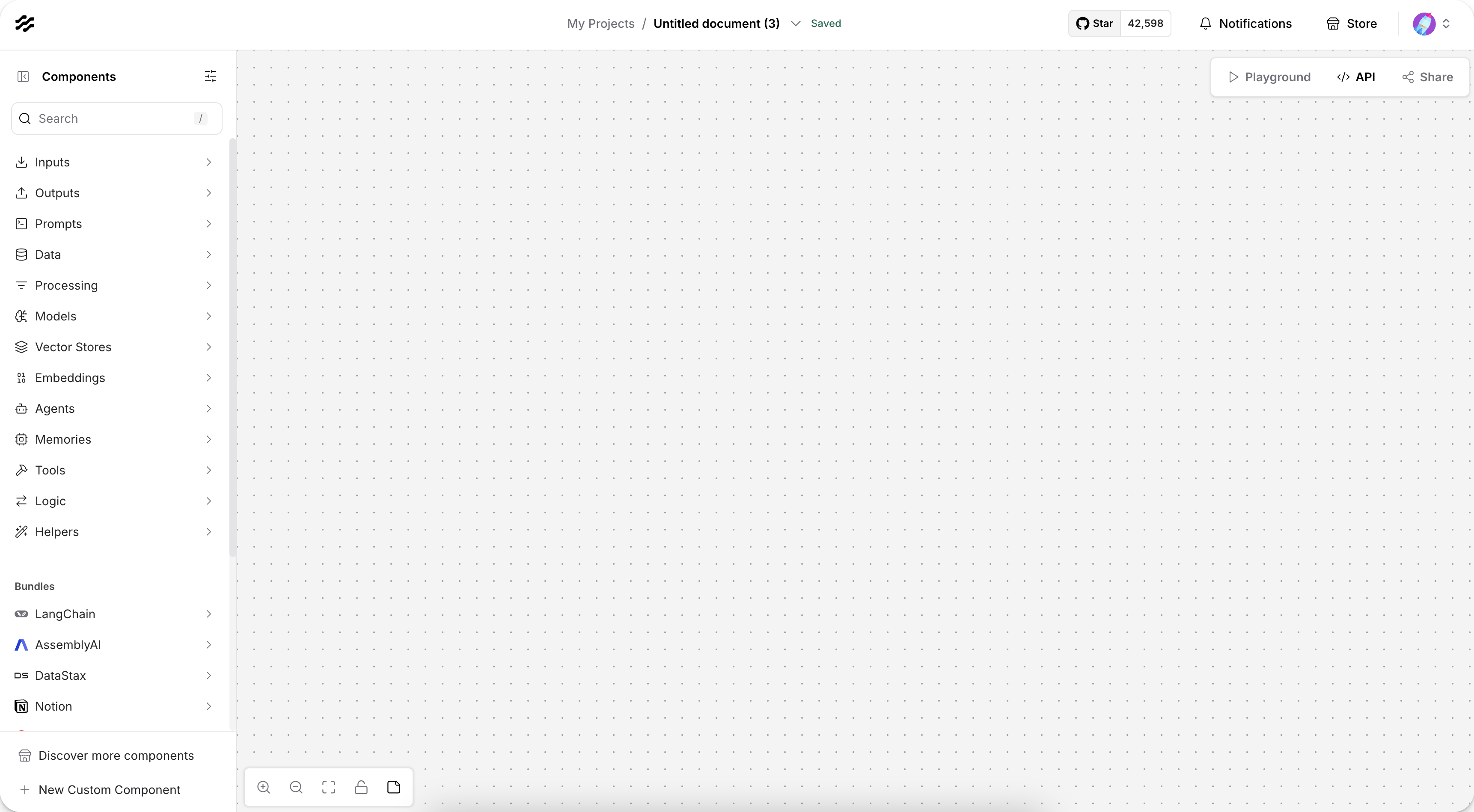
Task: Add a note with sticky-note icon
Action: click(x=394, y=788)
